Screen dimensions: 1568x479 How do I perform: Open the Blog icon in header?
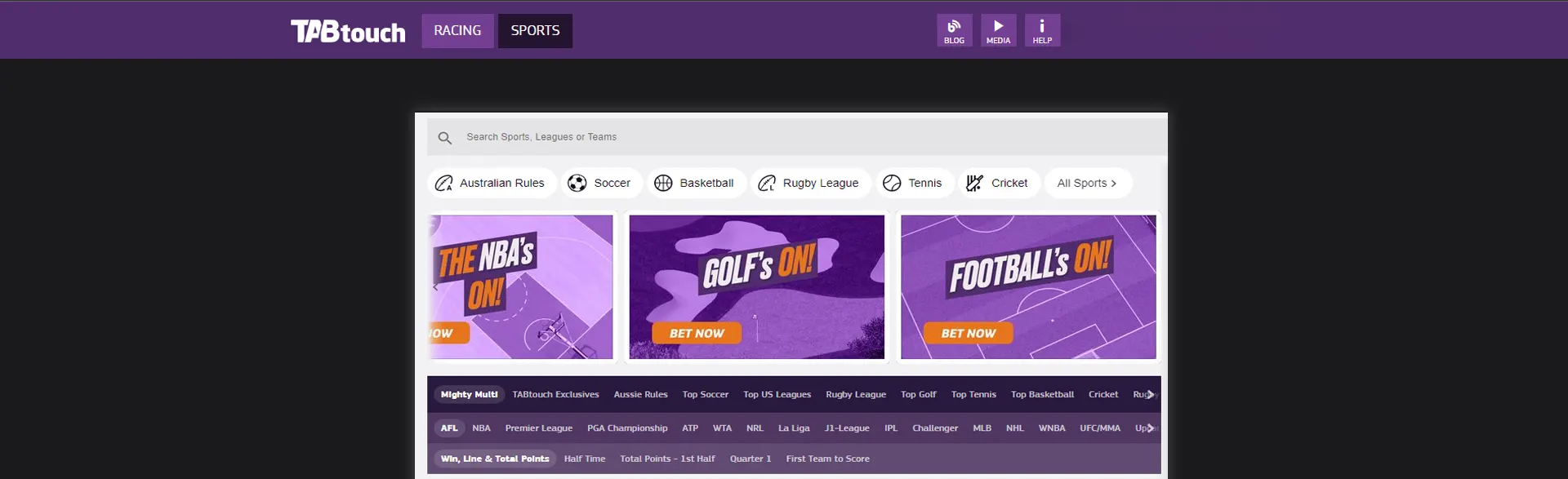click(x=954, y=30)
